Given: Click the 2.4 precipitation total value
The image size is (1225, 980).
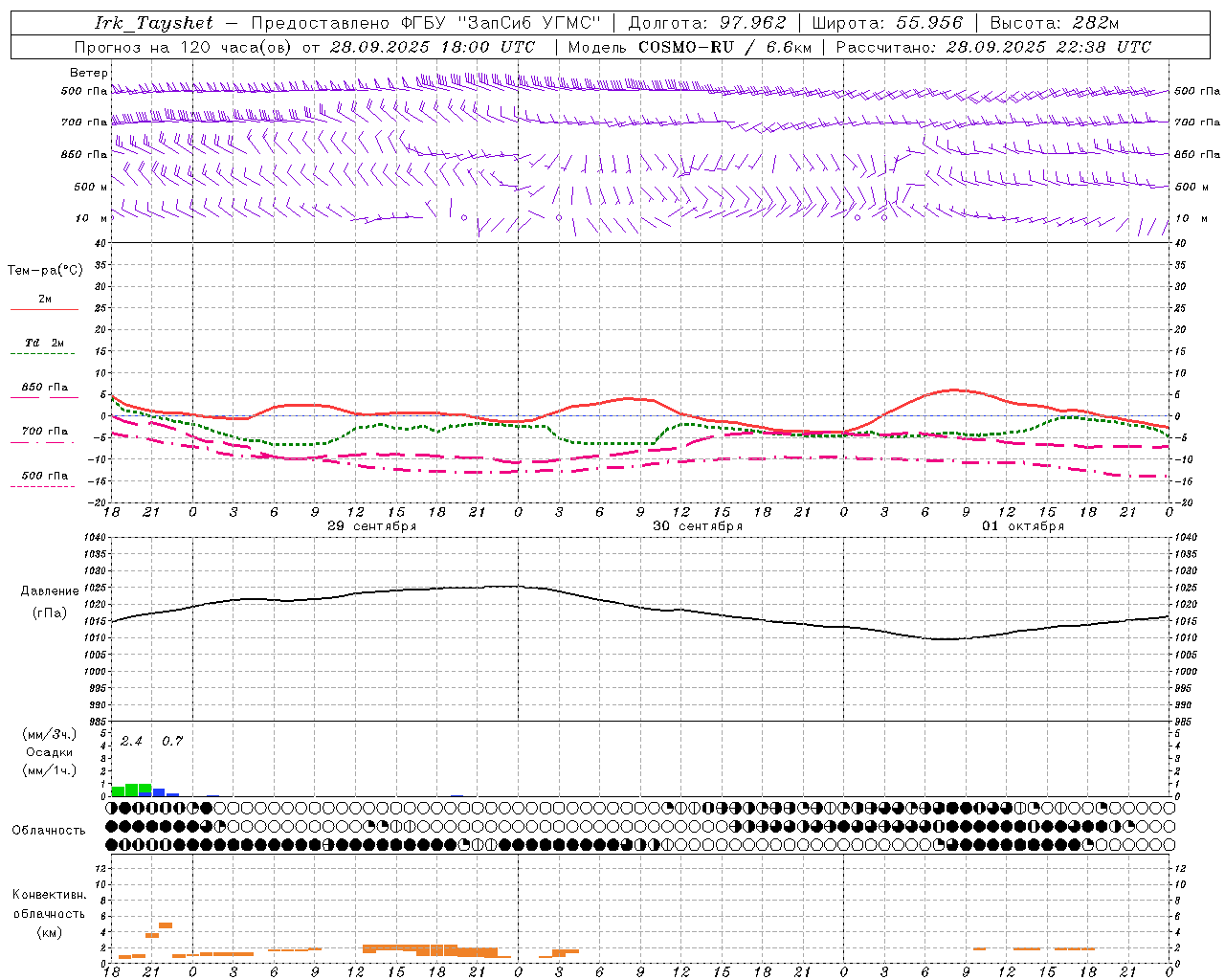Looking at the screenshot, I should coord(131,741).
